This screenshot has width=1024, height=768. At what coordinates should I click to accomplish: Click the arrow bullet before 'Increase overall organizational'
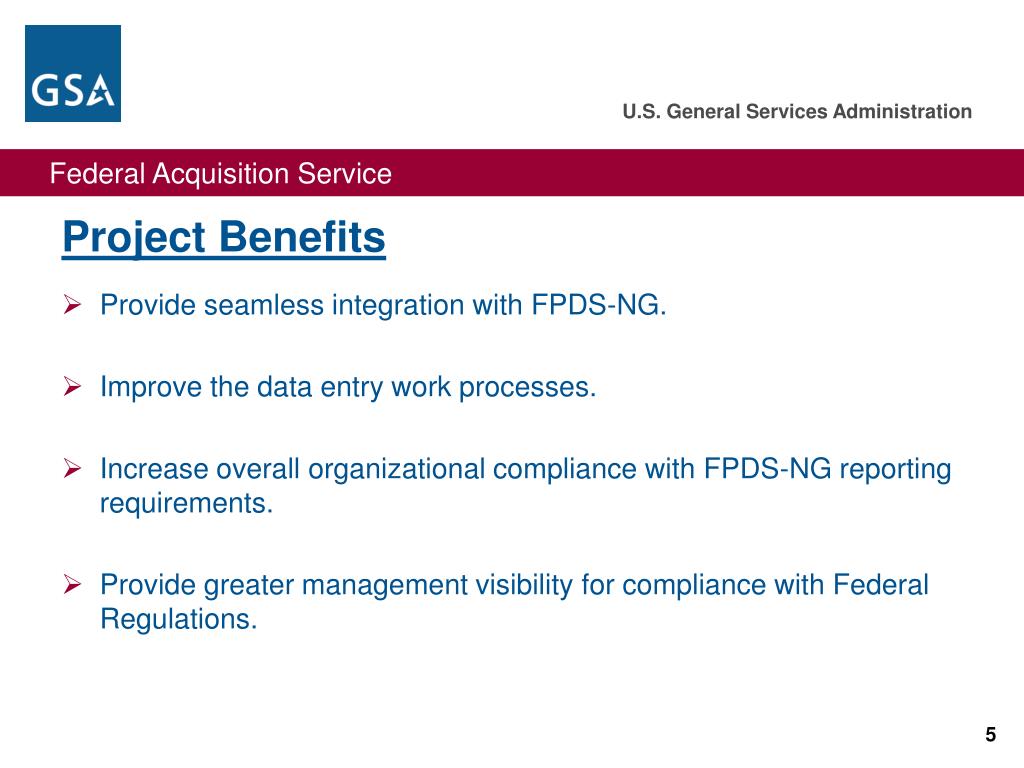click(x=72, y=468)
